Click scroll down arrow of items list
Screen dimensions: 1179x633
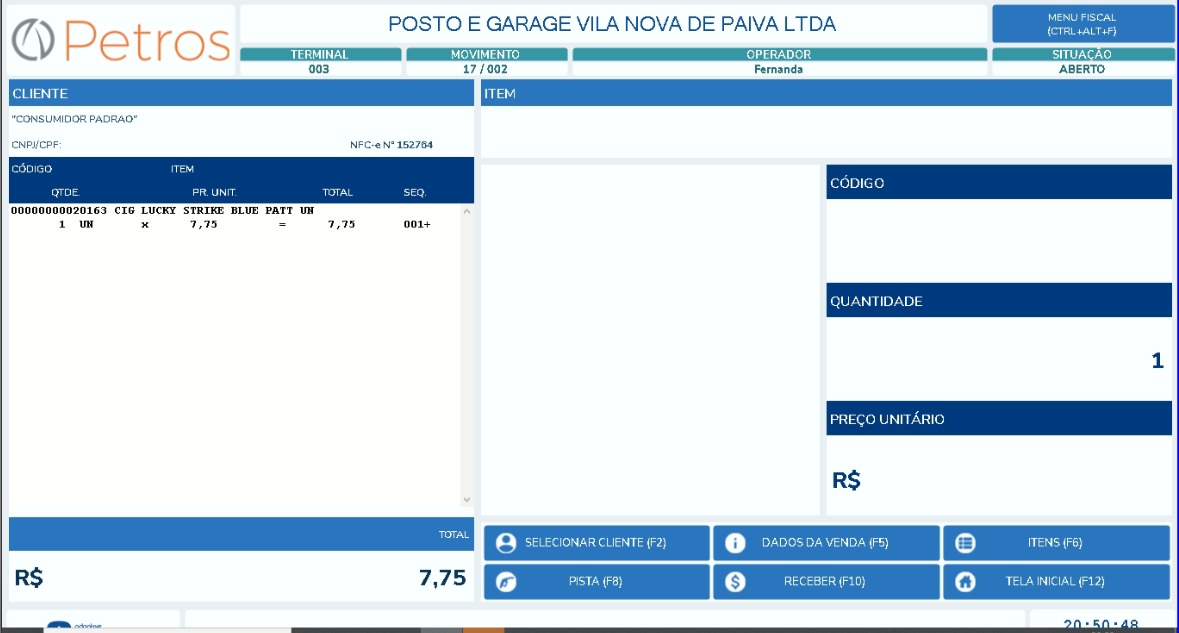click(467, 500)
